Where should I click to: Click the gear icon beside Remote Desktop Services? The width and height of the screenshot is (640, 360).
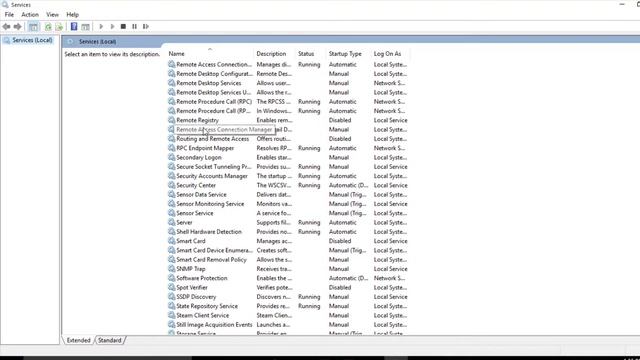click(x=172, y=83)
